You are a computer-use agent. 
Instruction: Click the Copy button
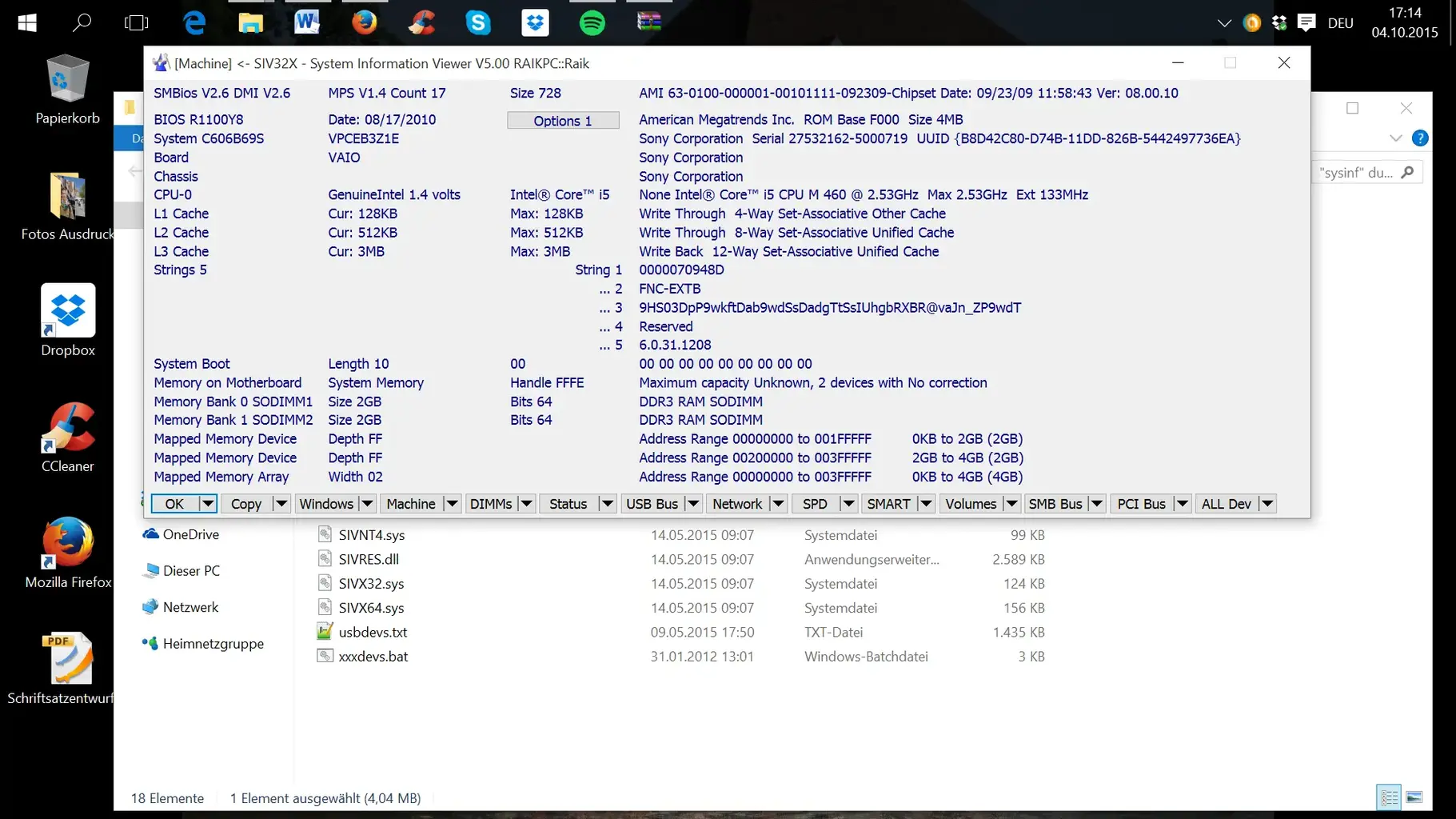click(246, 504)
